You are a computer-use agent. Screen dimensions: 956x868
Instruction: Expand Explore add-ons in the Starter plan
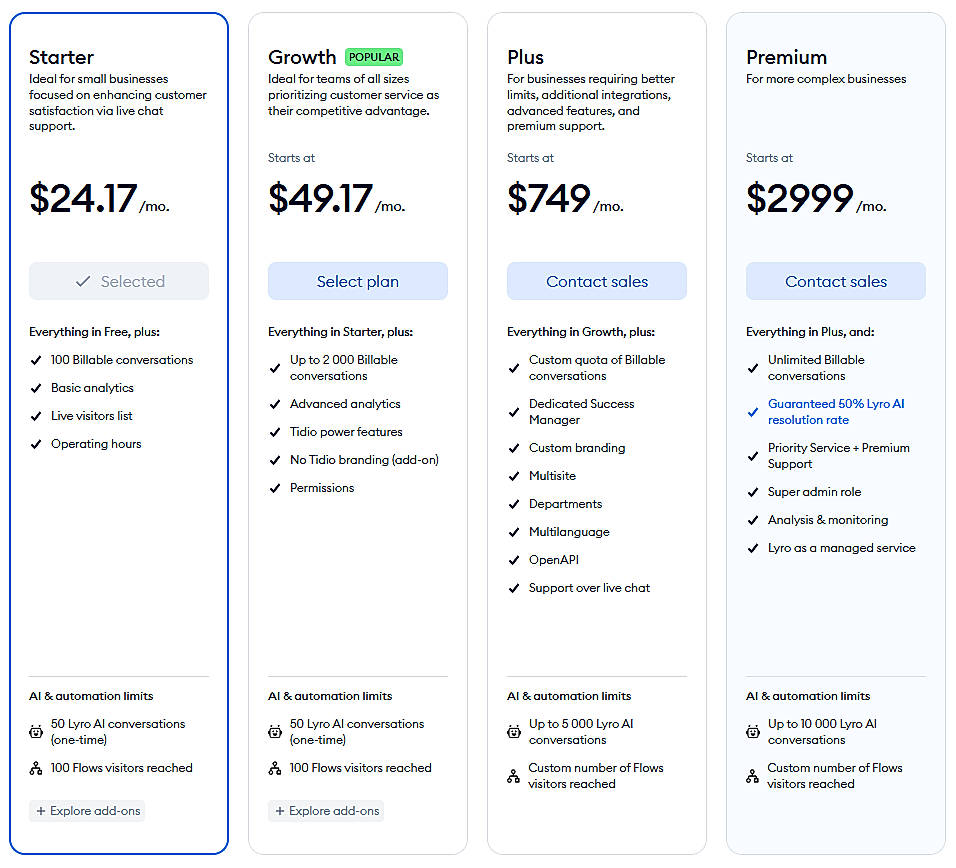(x=88, y=811)
